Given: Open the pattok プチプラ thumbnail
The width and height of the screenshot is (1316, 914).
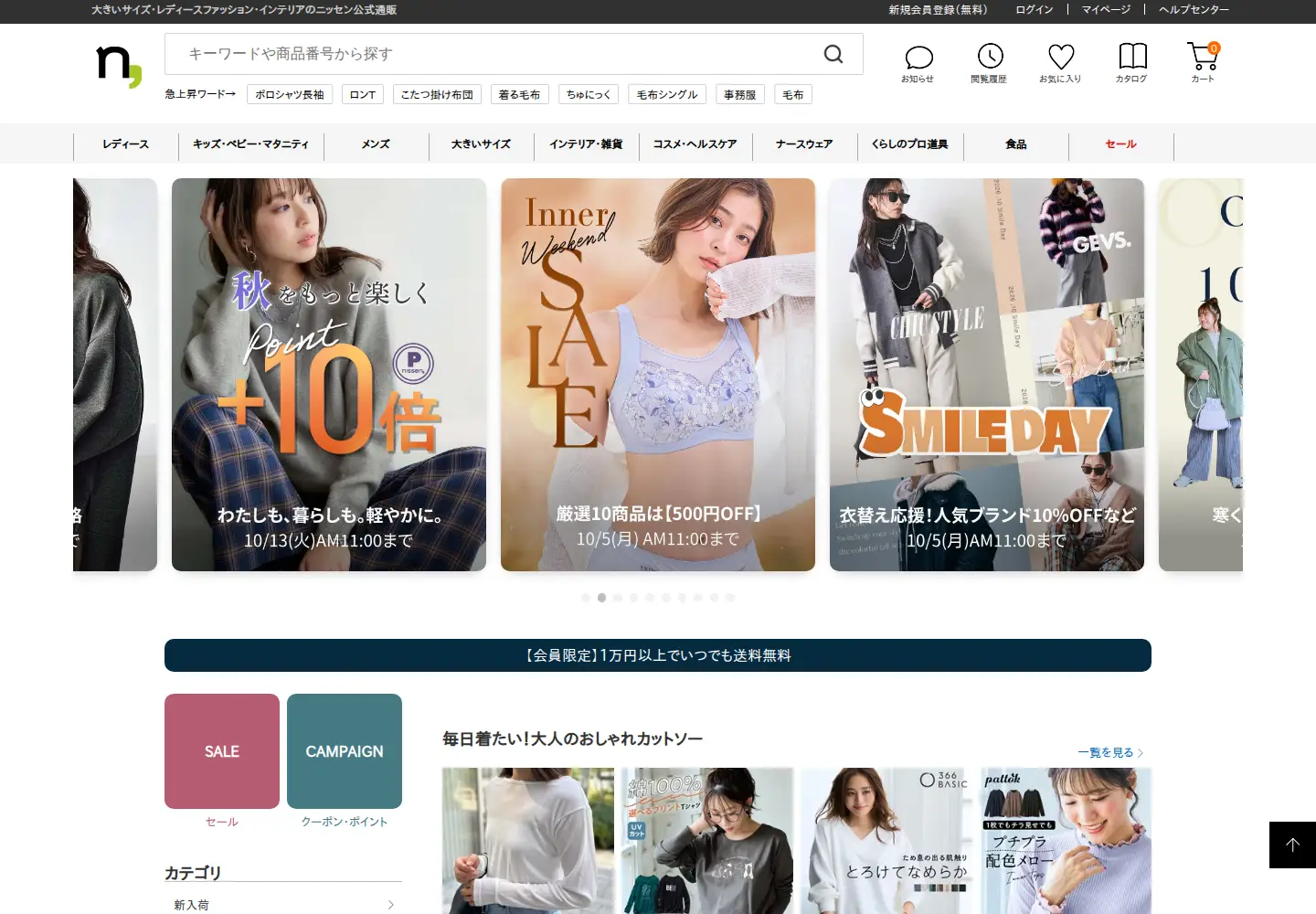Looking at the screenshot, I should point(1066,841).
